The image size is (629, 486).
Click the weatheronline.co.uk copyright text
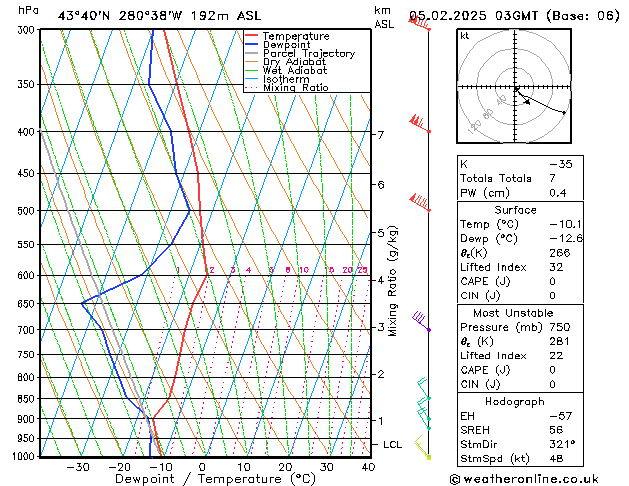click(523, 479)
